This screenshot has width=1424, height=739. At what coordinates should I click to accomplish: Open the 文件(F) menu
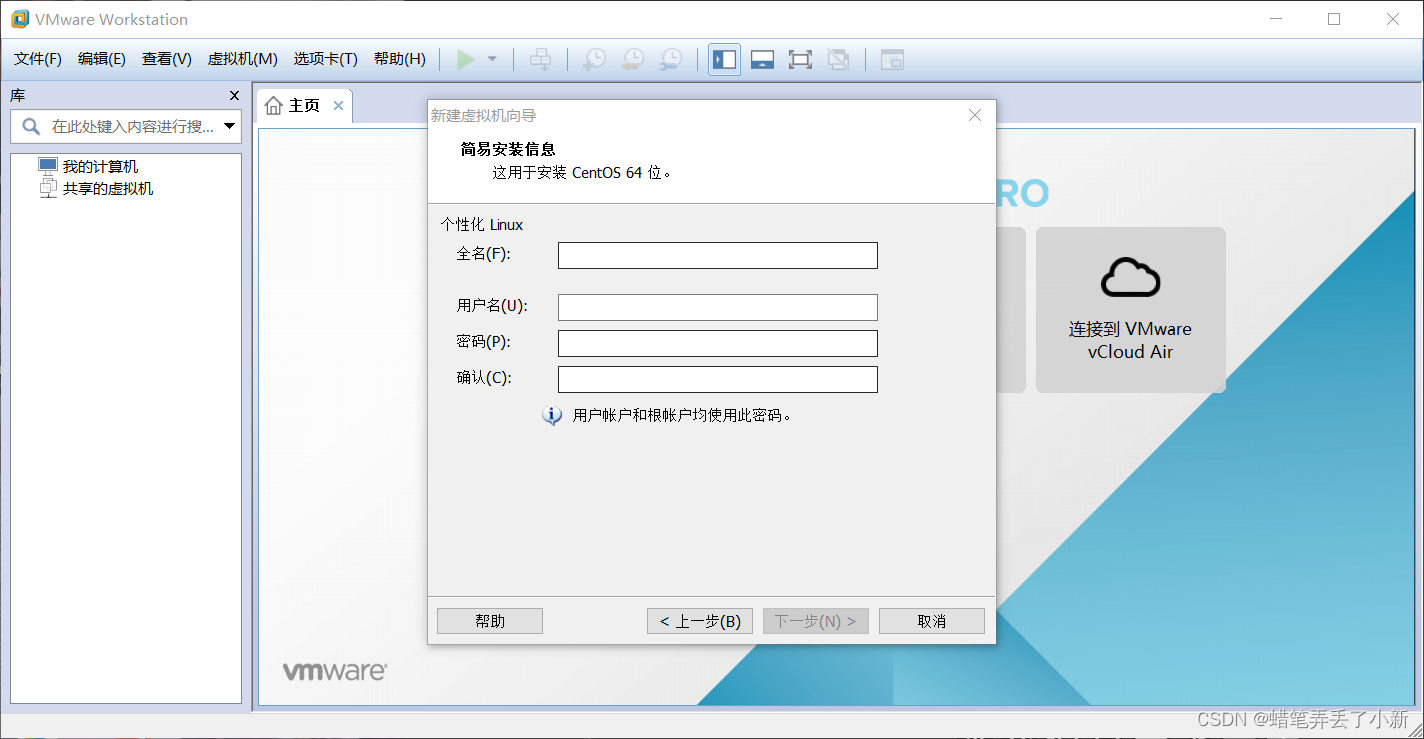tap(38, 59)
